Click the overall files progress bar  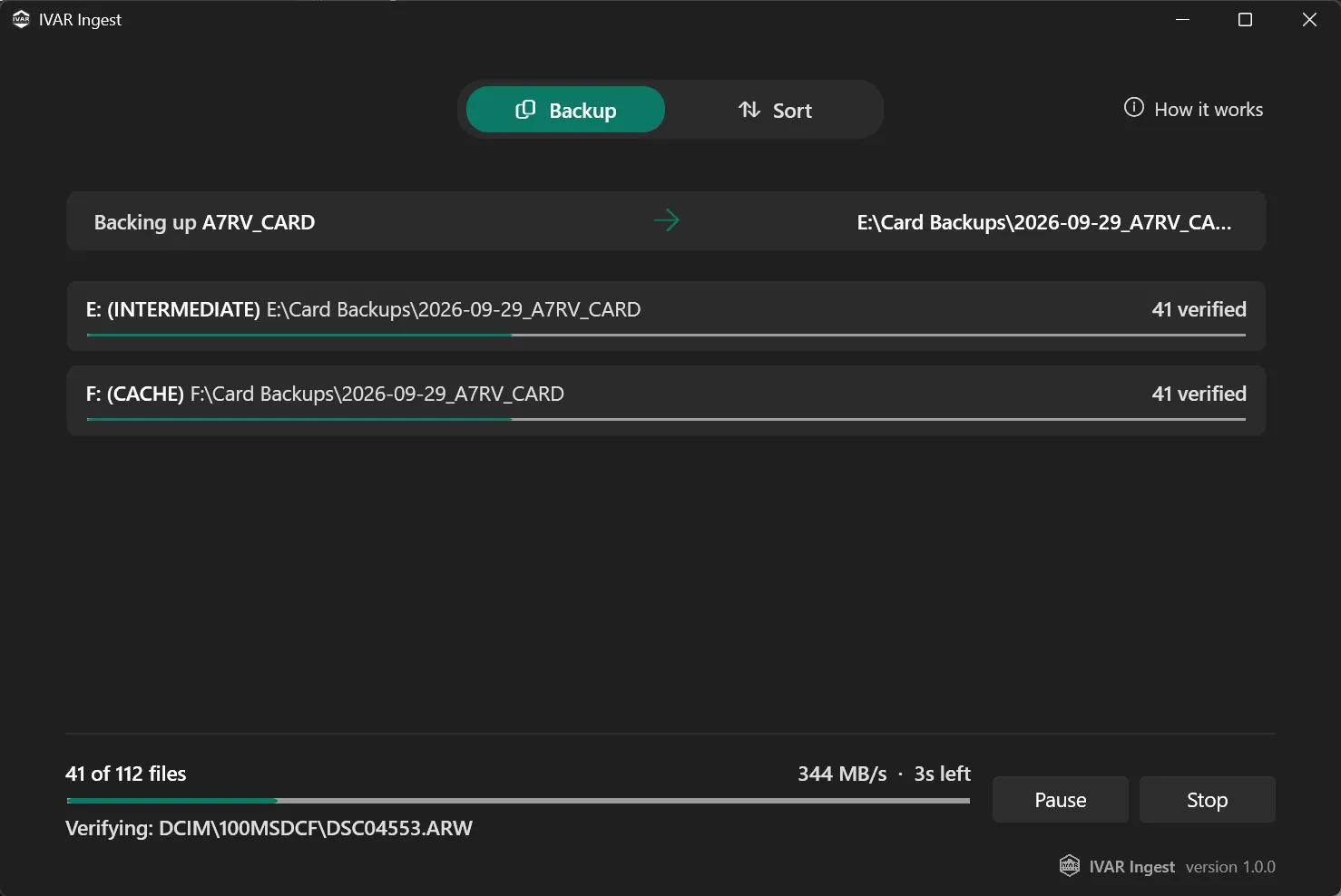(518, 801)
